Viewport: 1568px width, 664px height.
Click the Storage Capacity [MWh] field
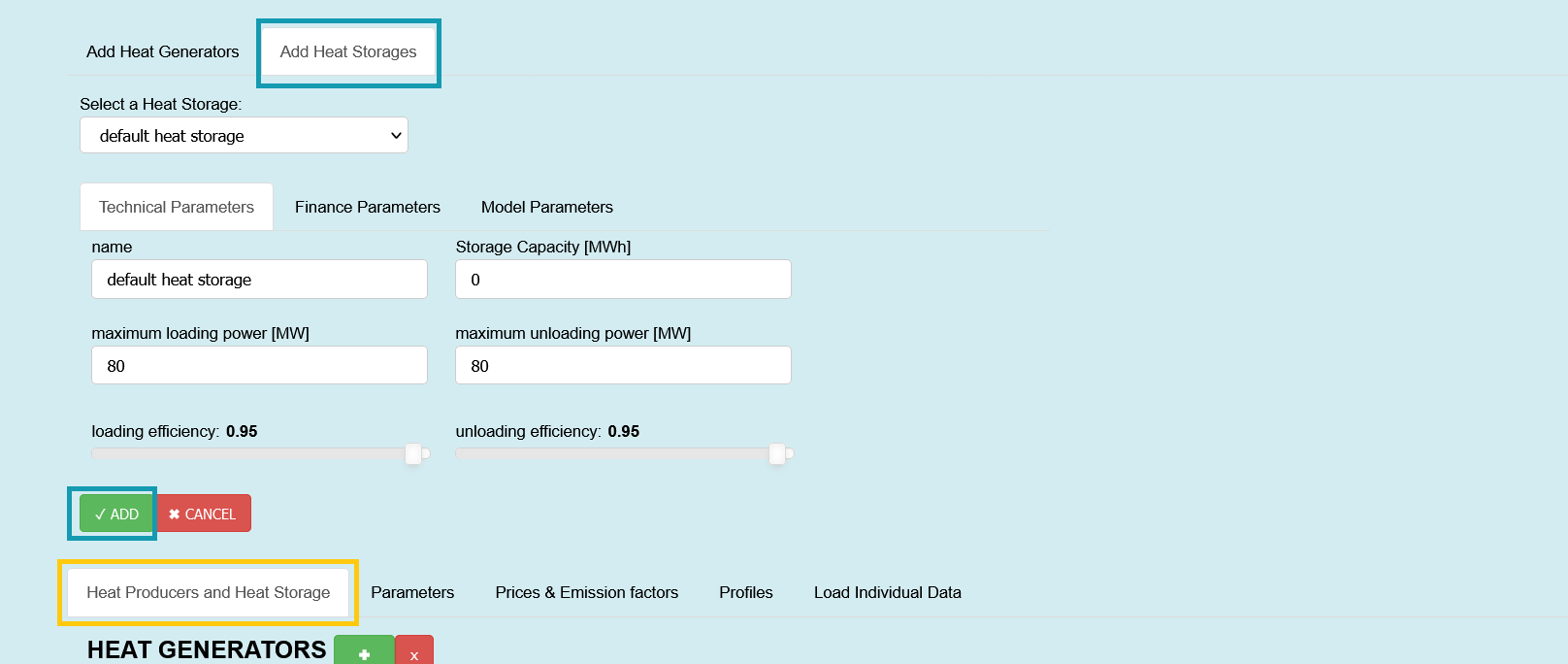point(623,280)
